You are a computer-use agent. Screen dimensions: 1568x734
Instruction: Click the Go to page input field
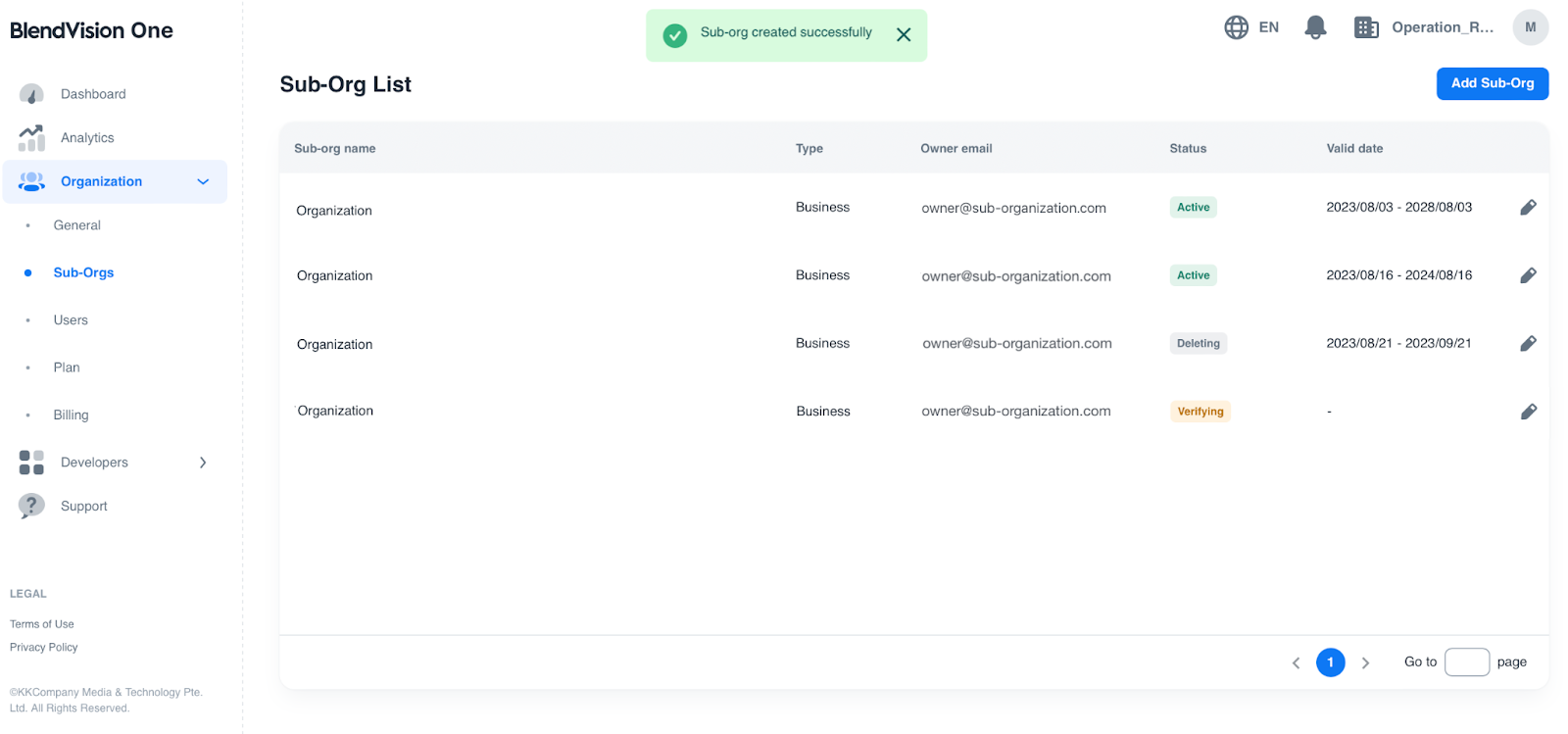click(1466, 662)
